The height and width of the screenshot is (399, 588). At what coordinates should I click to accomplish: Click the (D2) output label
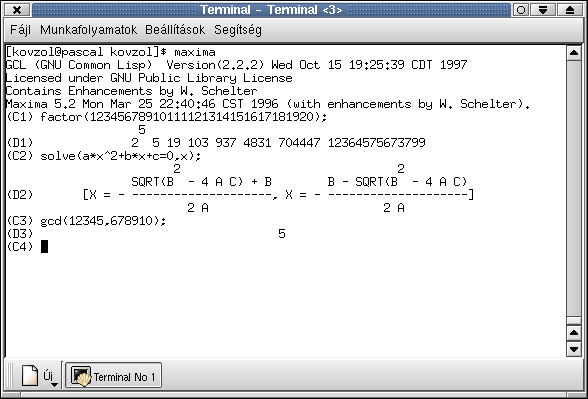[20, 195]
